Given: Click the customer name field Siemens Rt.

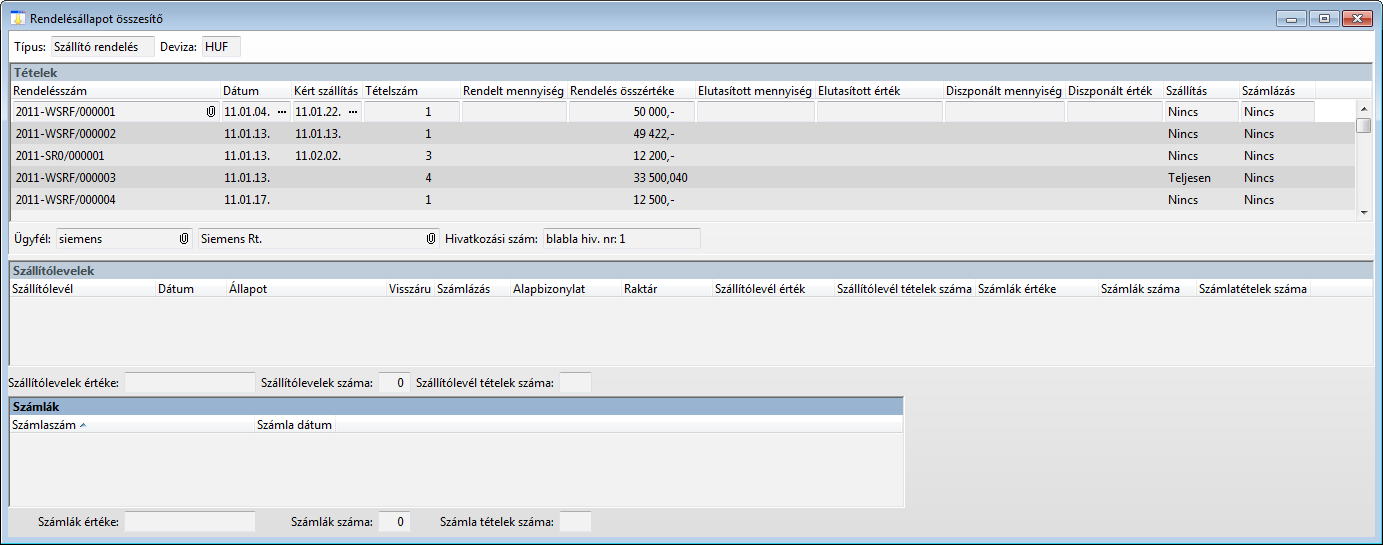Looking at the screenshot, I should pyautogui.click(x=319, y=239).
